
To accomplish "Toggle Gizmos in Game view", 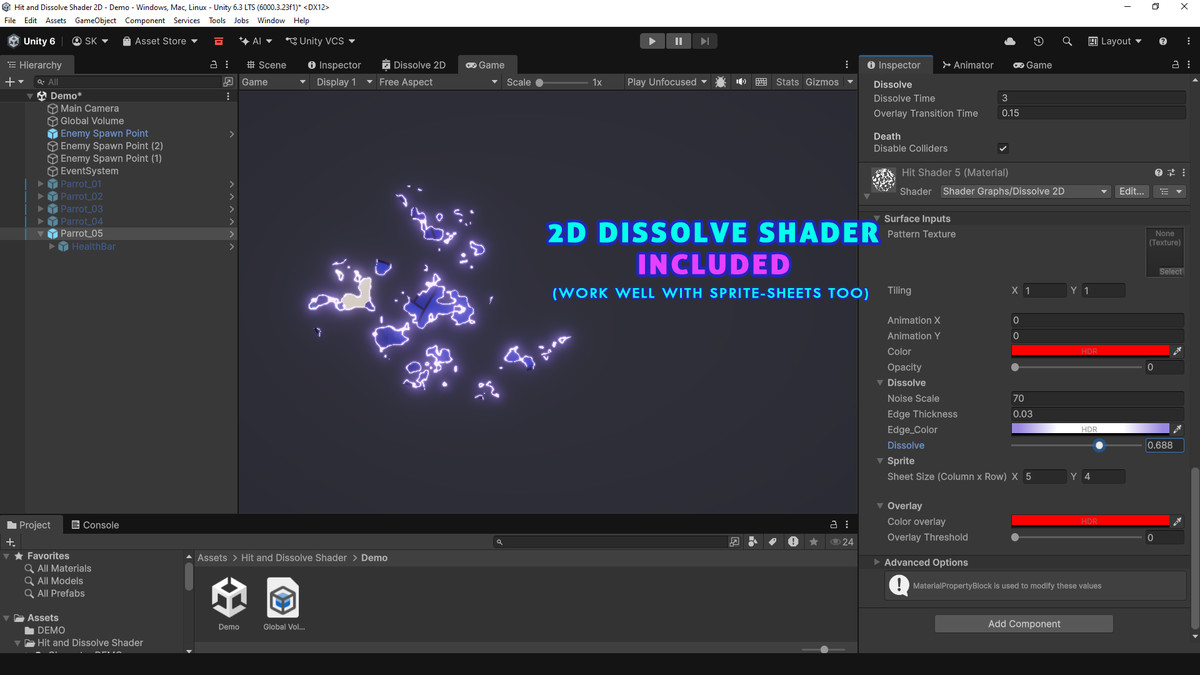I will pyautogui.click(x=822, y=82).
